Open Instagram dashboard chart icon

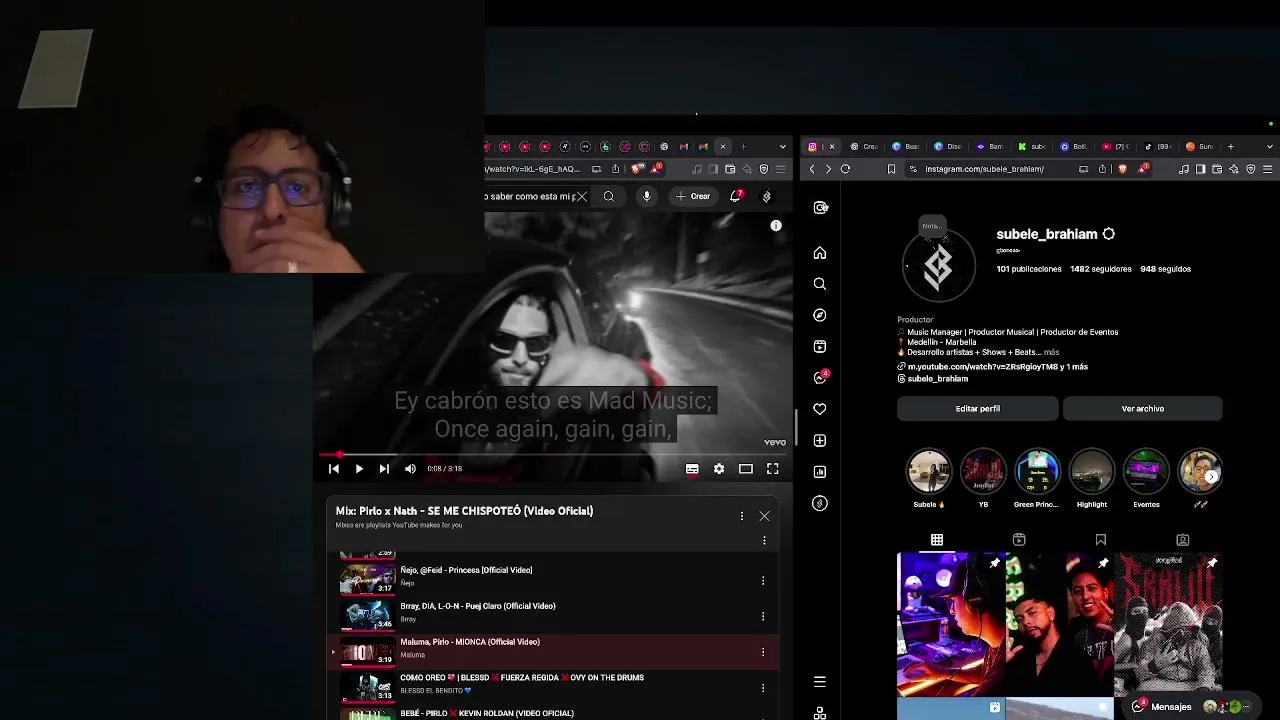coord(820,471)
